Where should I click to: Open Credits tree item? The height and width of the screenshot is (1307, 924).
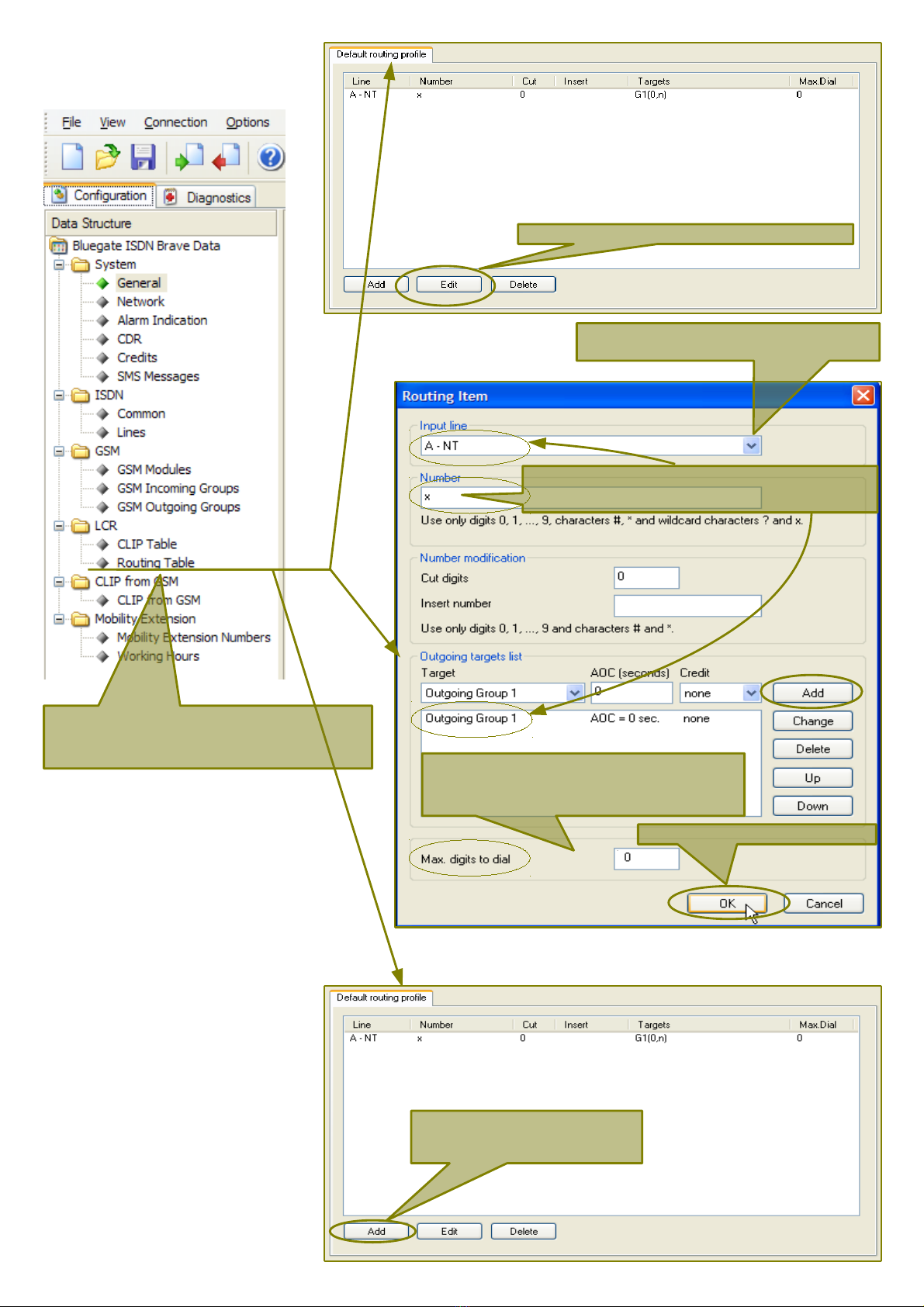(x=137, y=358)
